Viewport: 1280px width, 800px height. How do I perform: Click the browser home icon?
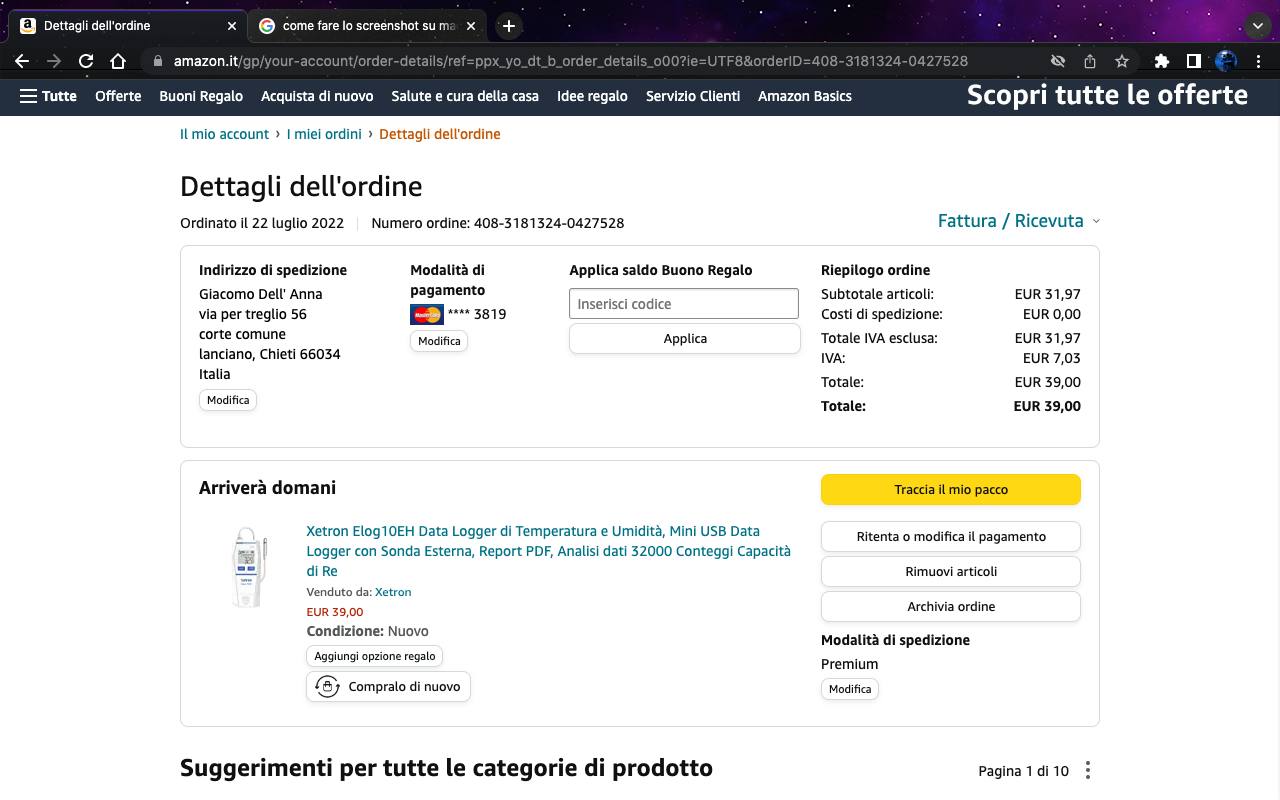tap(118, 61)
